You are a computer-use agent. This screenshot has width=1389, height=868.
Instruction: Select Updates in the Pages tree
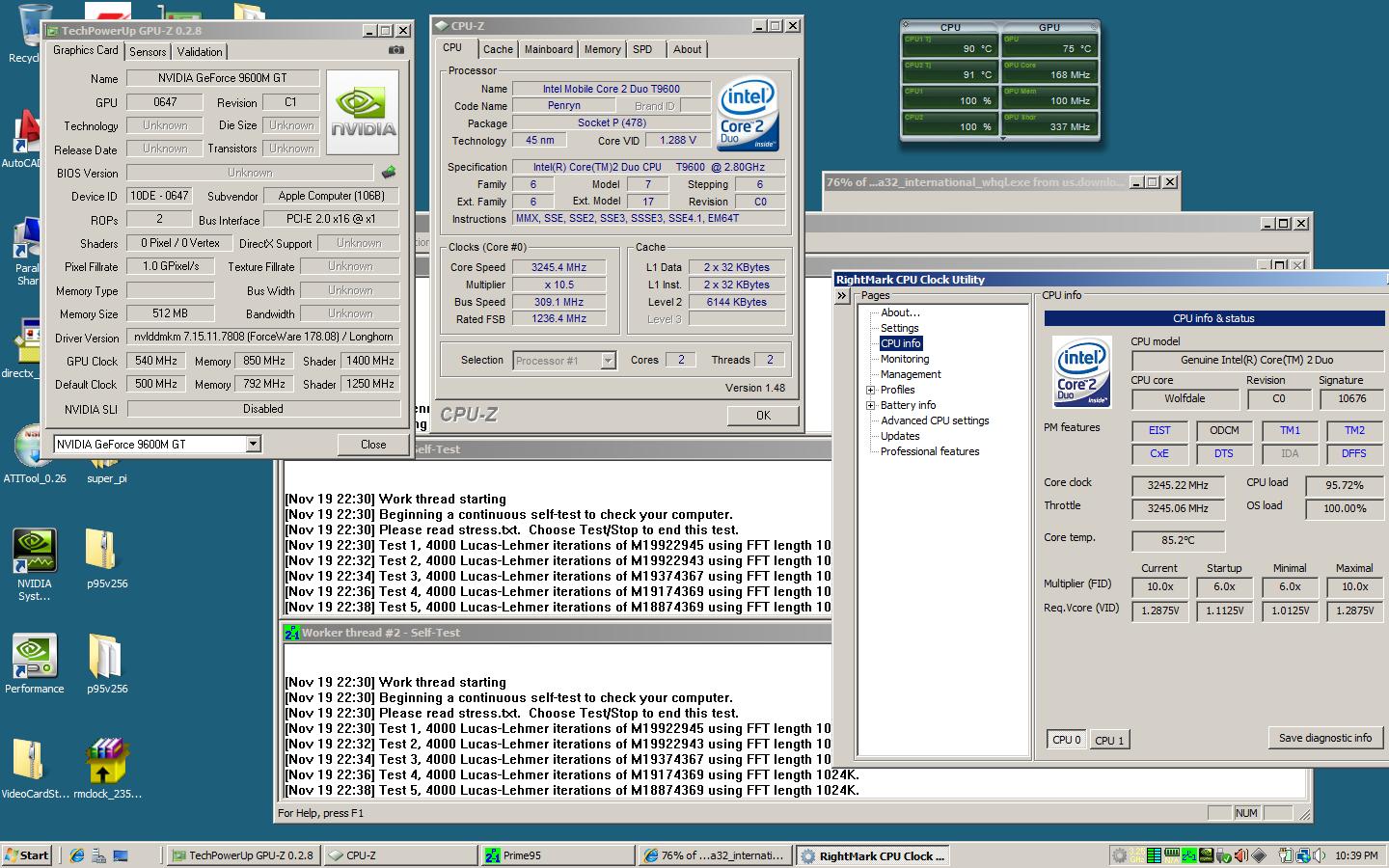[x=900, y=436]
